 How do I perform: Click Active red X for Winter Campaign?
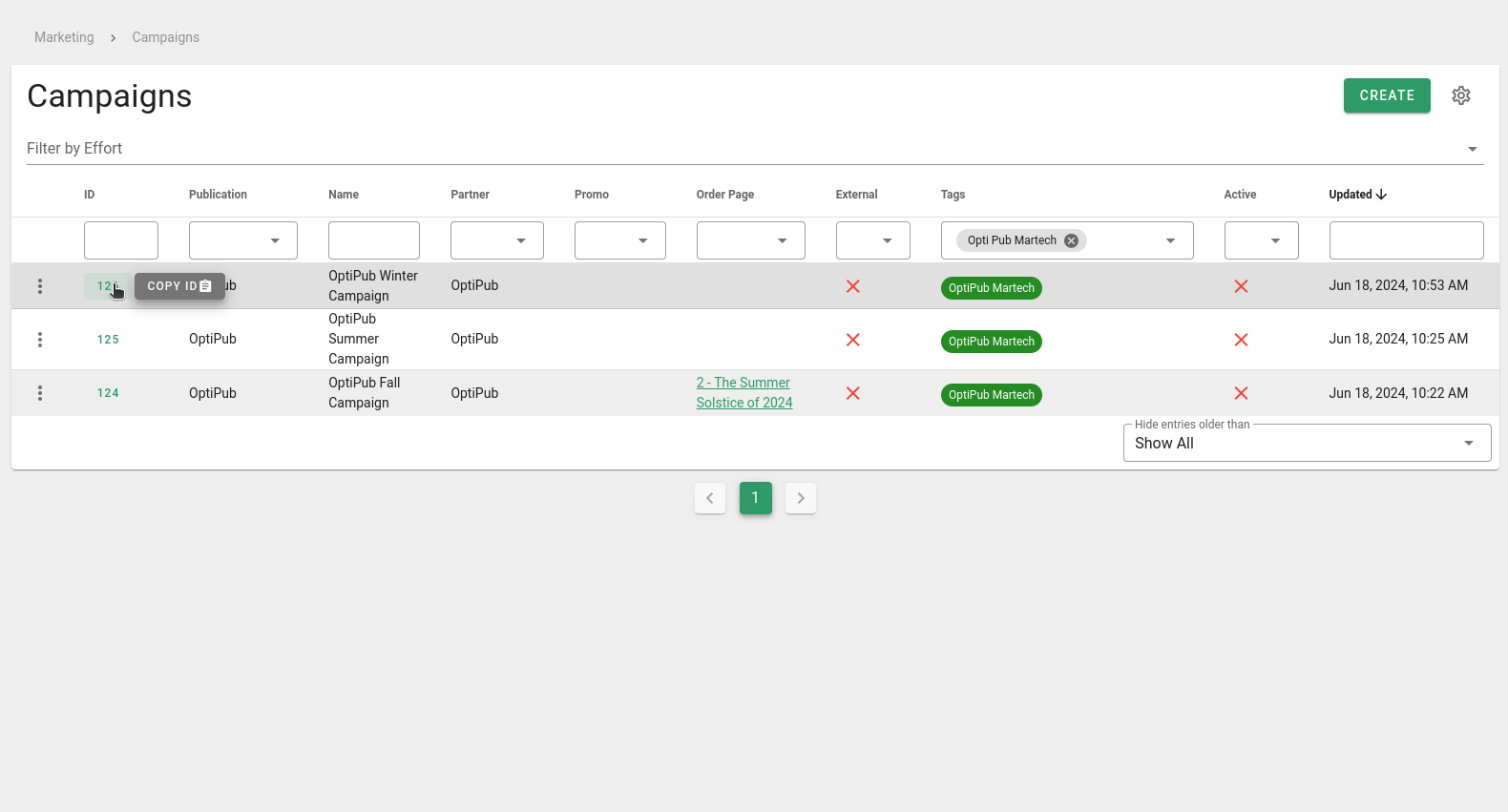tap(1241, 286)
